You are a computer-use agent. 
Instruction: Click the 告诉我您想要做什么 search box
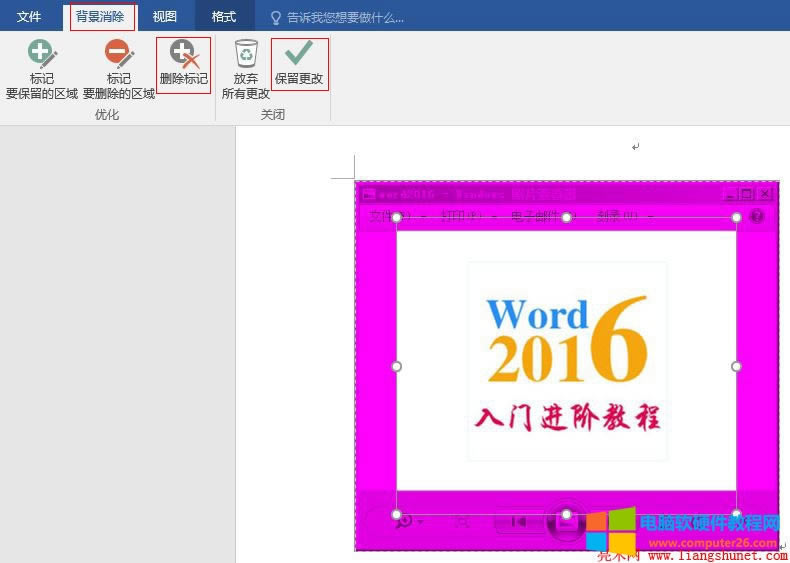[345, 17]
